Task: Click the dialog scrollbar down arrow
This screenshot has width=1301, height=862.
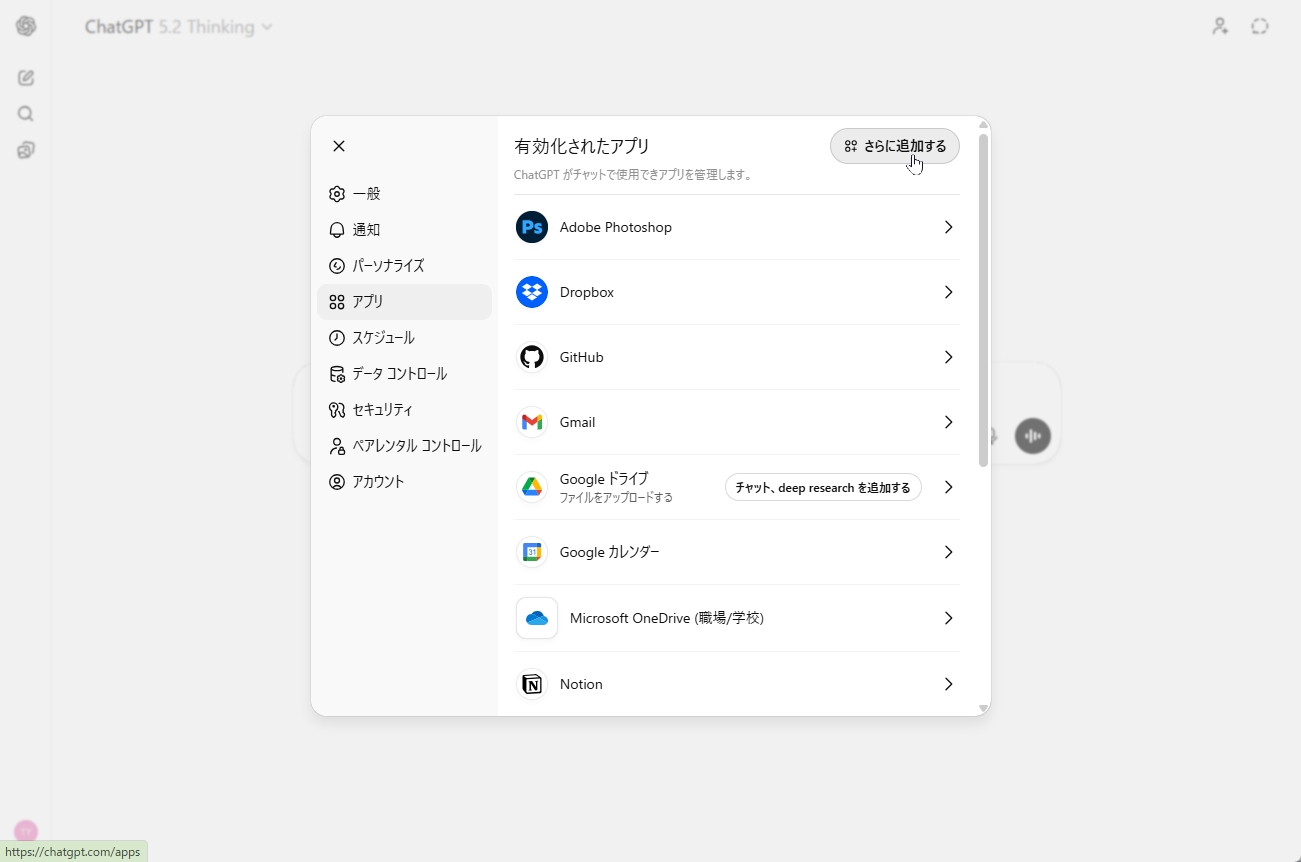Action: (x=983, y=708)
